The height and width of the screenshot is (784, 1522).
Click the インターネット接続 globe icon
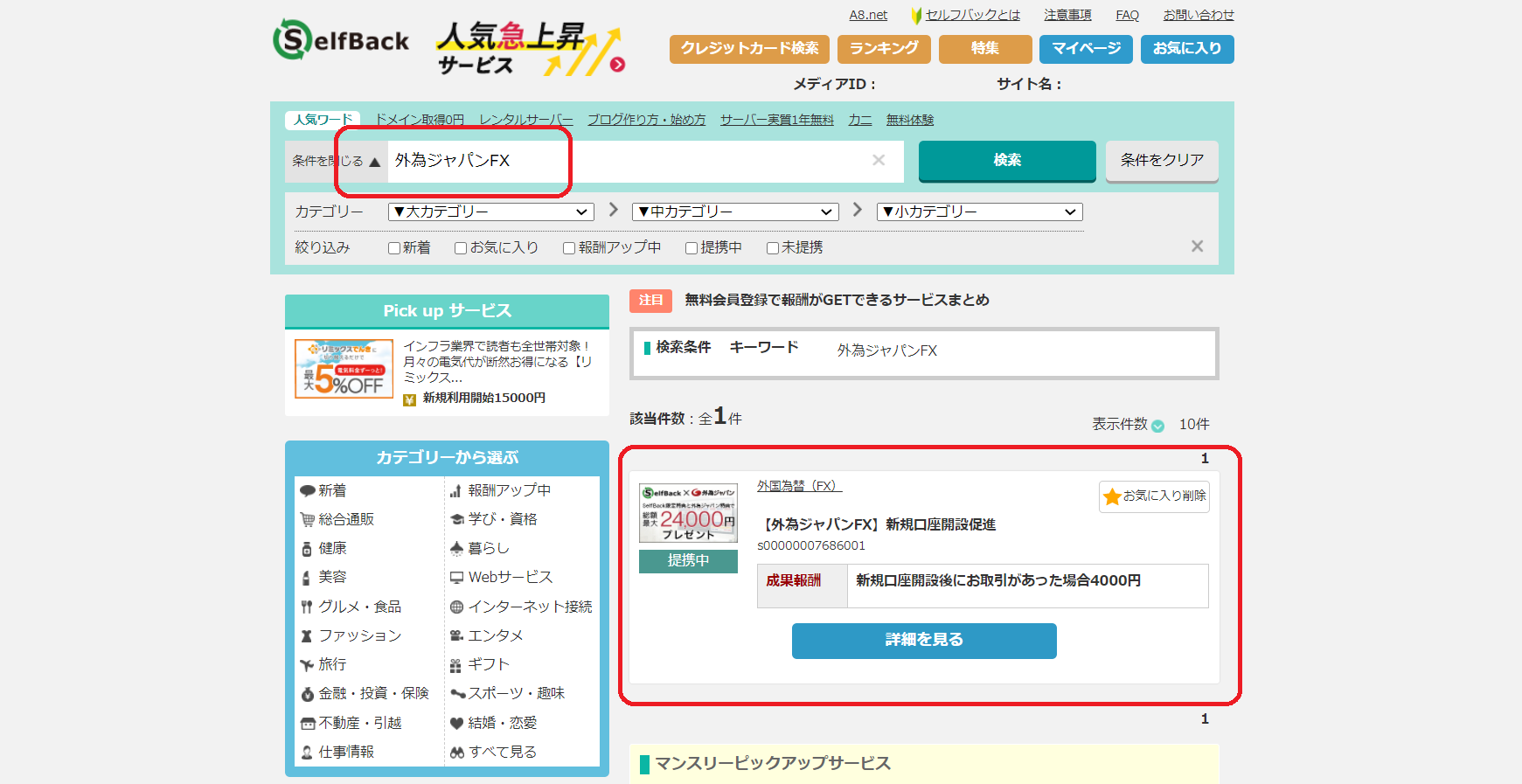456,607
